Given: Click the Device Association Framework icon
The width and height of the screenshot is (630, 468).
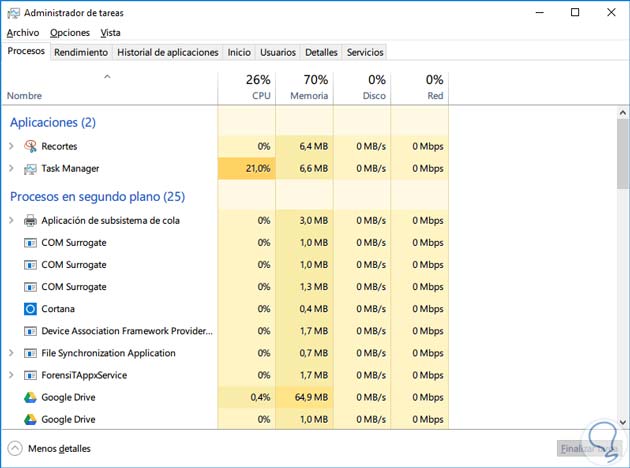Looking at the screenshot, I should 30,331.
